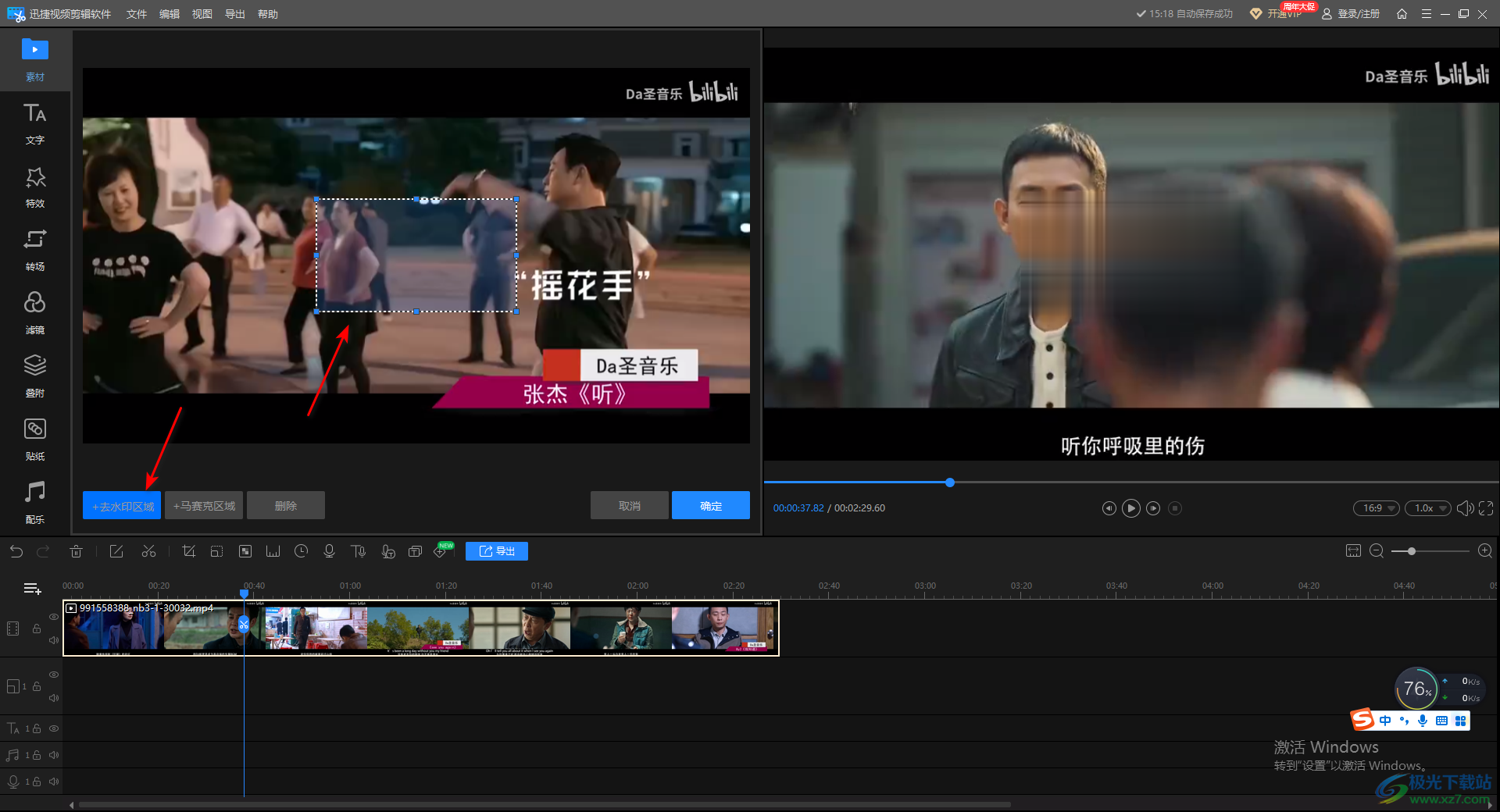The image size is (1500, 812).
Task: Open the 1.0x playback speed dropdown
Action: [1428, 508]
